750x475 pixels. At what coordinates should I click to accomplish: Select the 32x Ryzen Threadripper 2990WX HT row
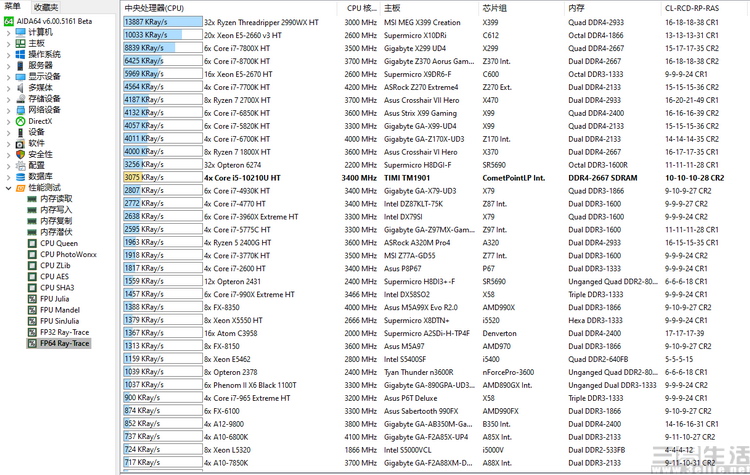[435, 22]
